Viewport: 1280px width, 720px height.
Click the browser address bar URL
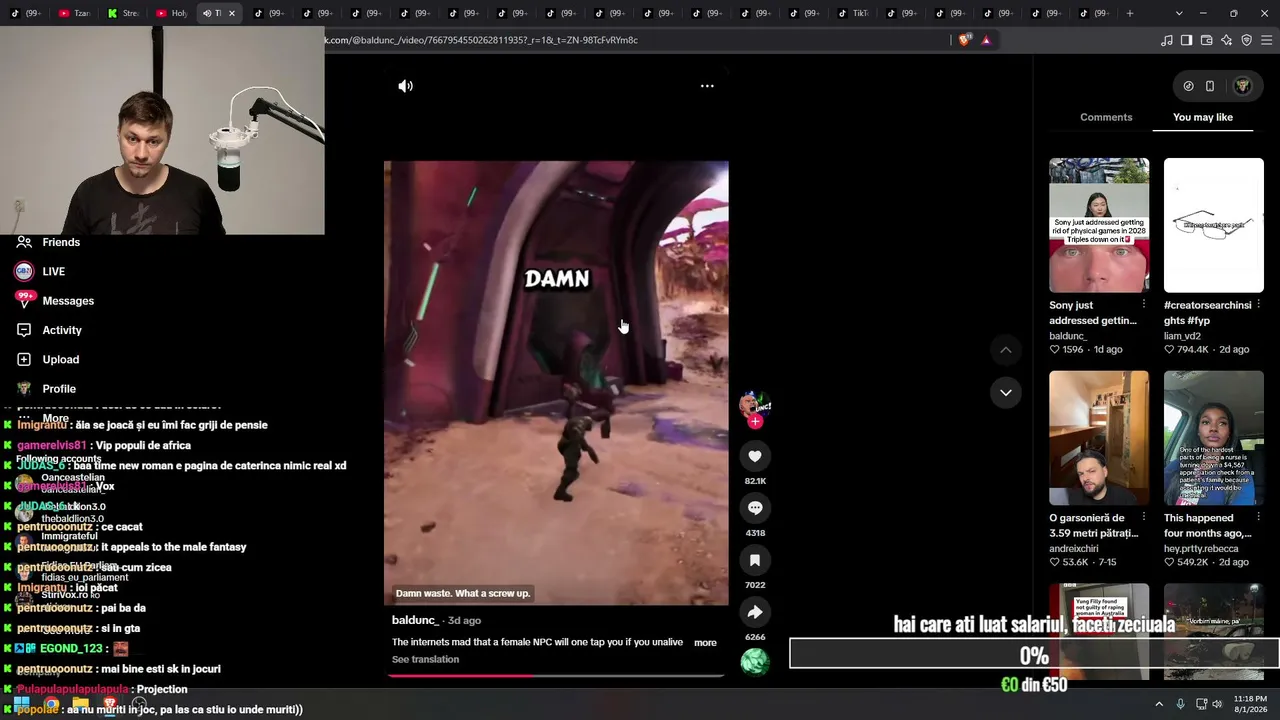(x=482, y=40)
